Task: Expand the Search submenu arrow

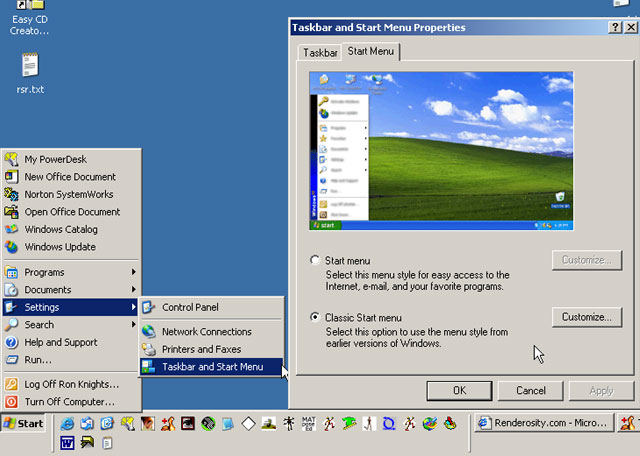Action: coord(133,325)
